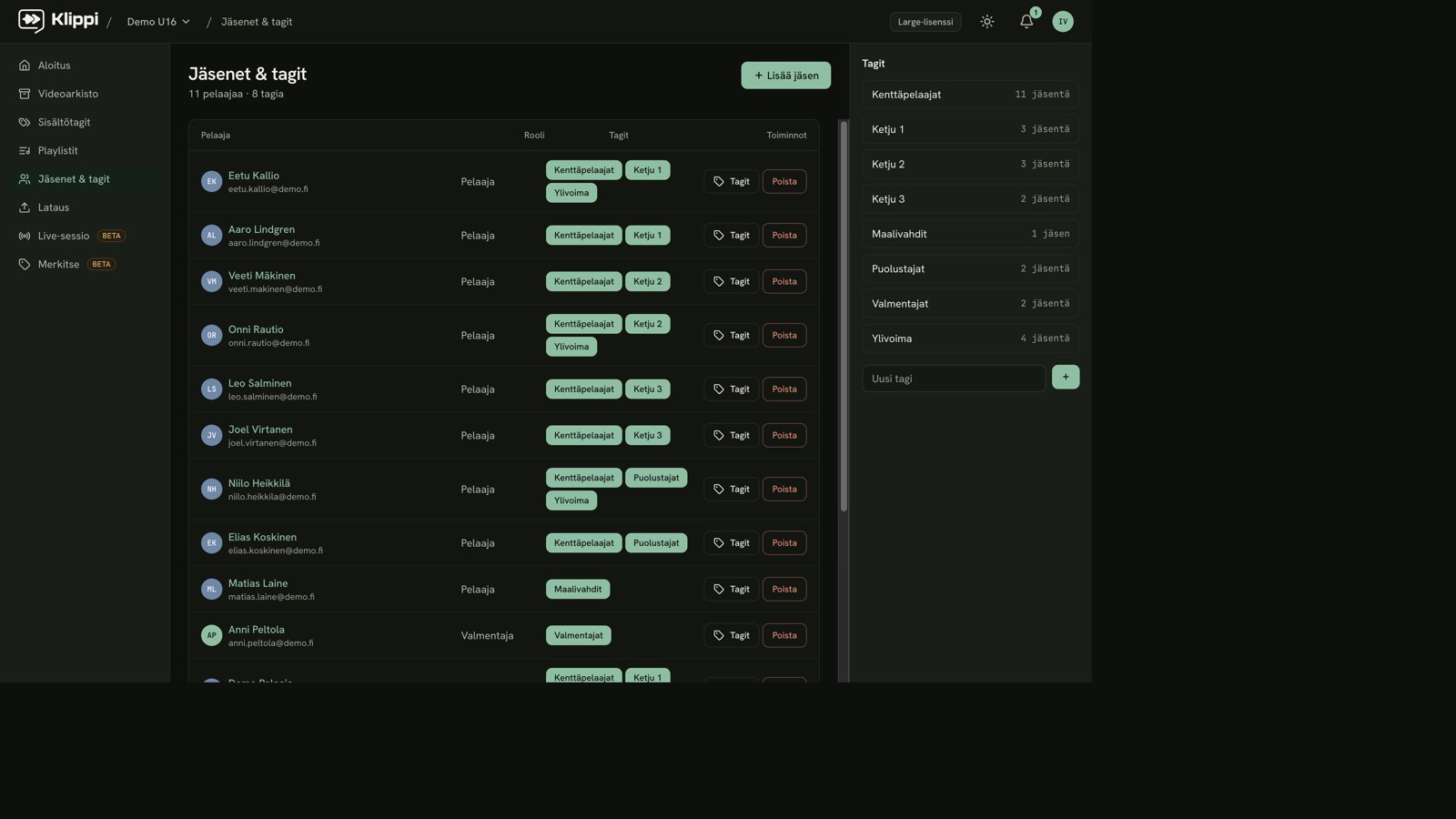Select Kenttäpelaajat tag in Tagit panel
This screenshot has height=819, width=1456.
(970, 95)
